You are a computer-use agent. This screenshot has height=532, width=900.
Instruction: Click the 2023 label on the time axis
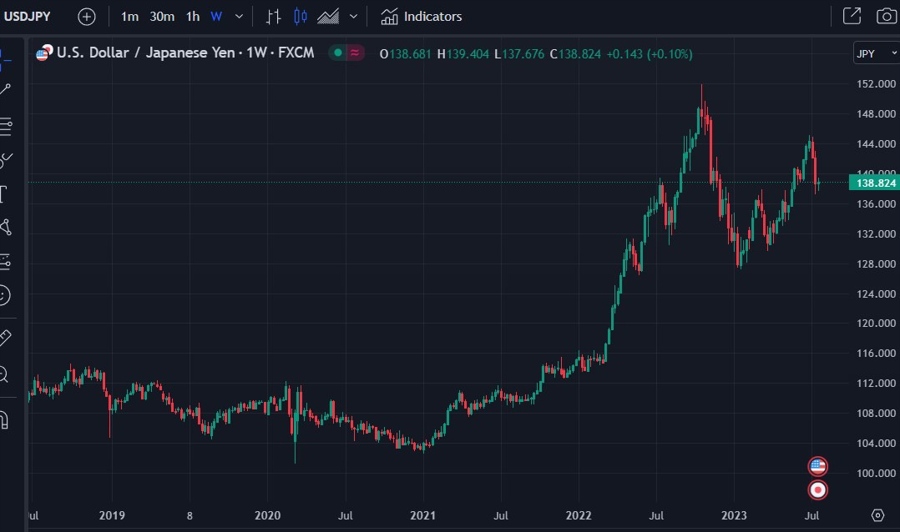click(734, 515)
